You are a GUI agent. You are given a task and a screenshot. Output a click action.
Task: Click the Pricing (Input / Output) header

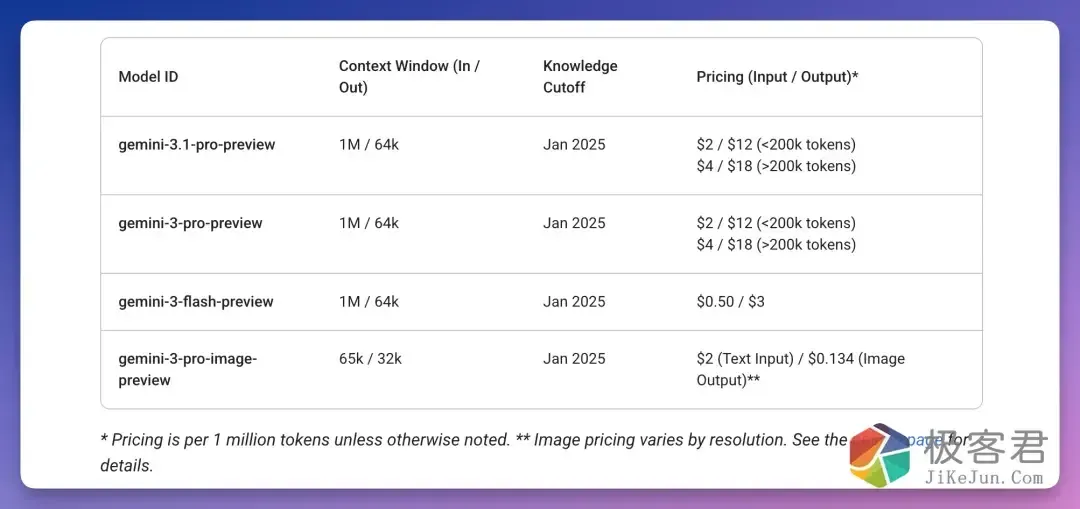[777, 77]
